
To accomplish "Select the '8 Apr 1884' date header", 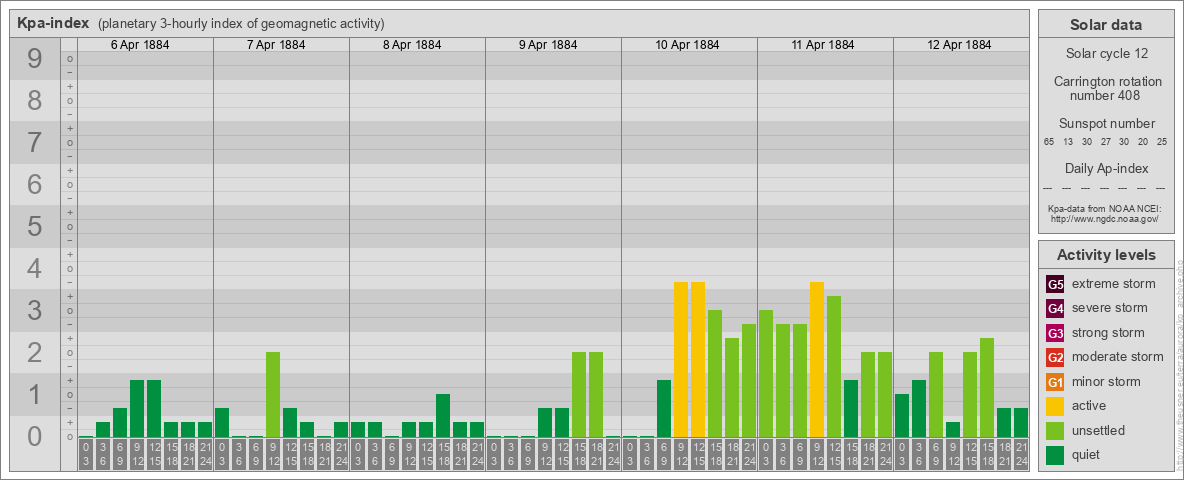I will pyautogui.click(x=412, y=45).
